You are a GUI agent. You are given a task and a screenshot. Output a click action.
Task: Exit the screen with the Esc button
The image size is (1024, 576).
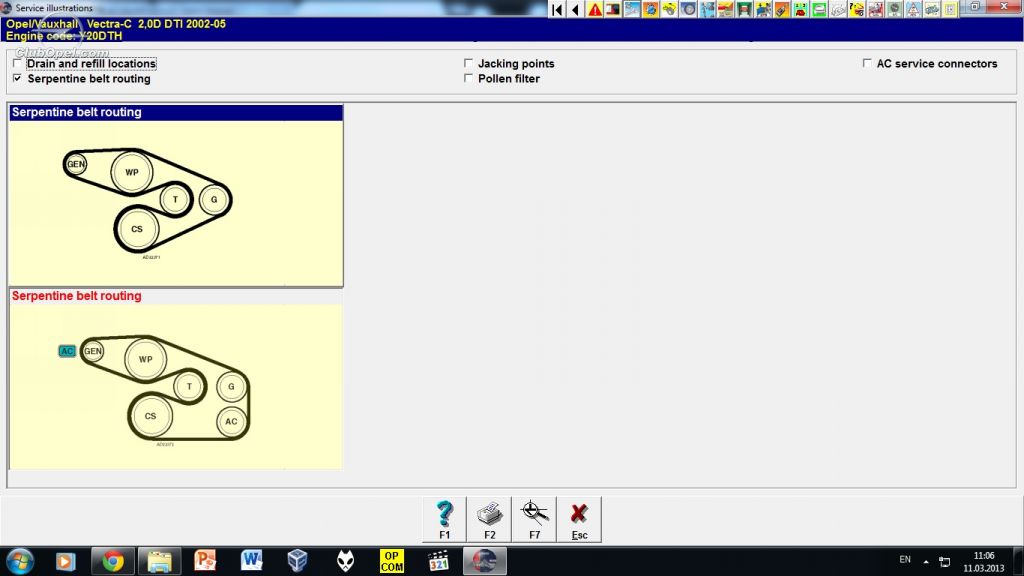click(x=579, y=520)
